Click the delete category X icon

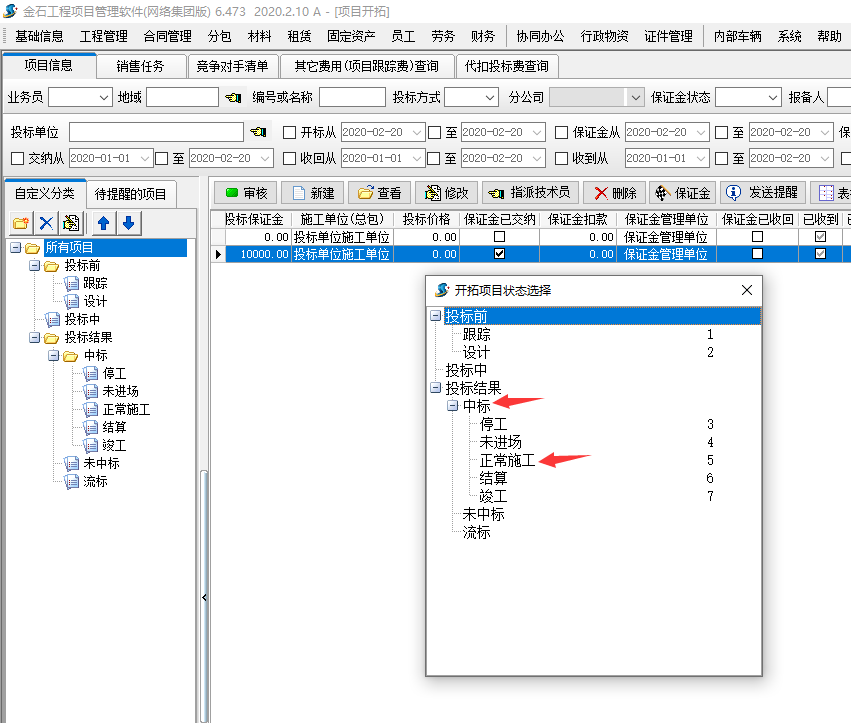tap(45, 223)
